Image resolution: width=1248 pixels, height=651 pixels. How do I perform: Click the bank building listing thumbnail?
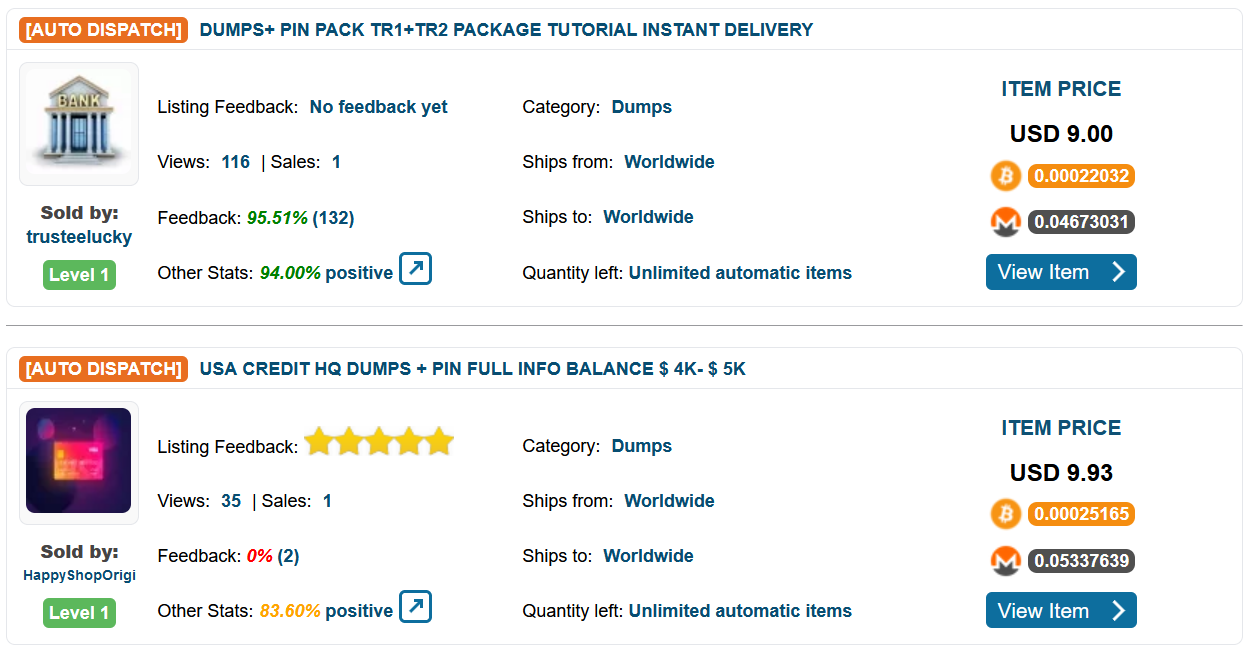79,124
